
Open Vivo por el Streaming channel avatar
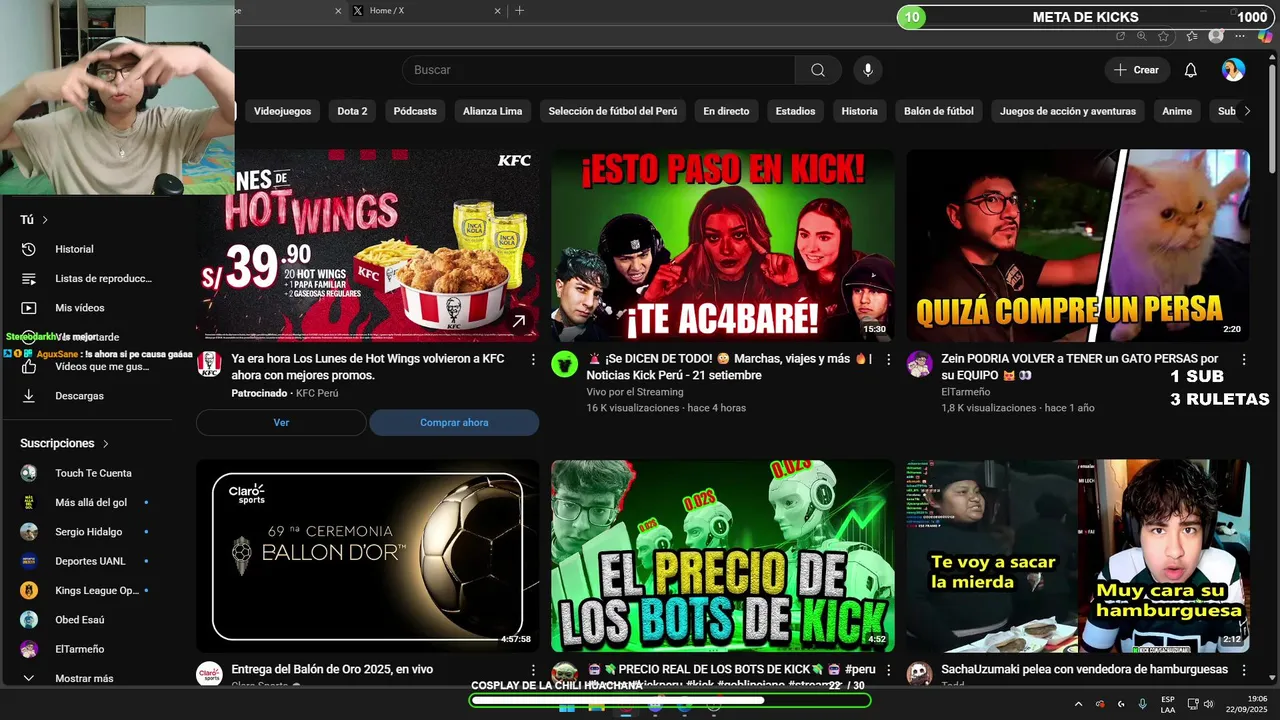[564, 364]
